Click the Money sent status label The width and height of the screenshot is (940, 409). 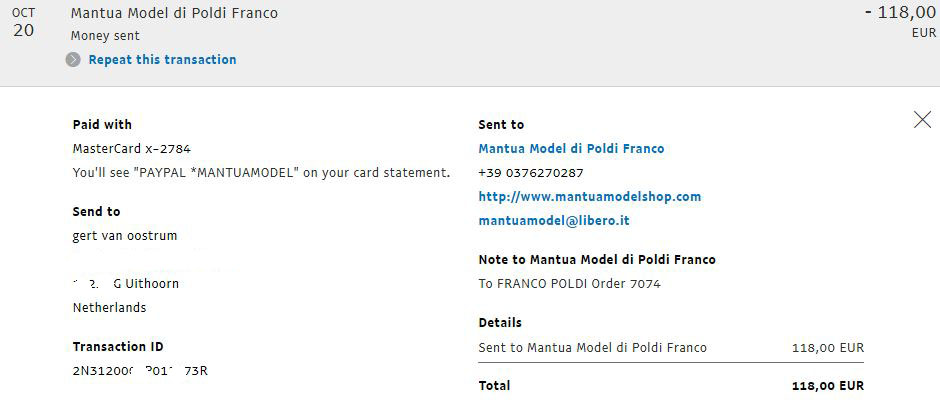105,36
